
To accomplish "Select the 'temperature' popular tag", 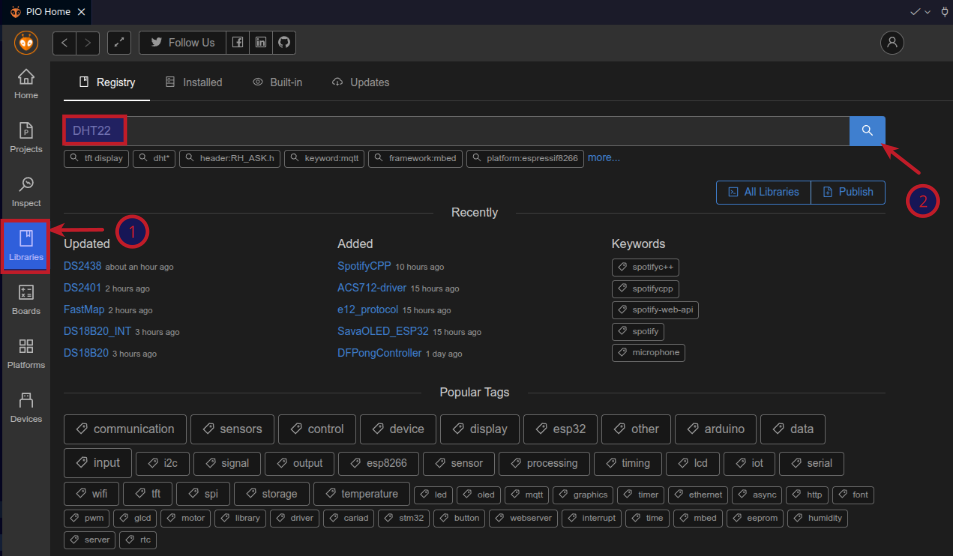I will click(361, 494).
